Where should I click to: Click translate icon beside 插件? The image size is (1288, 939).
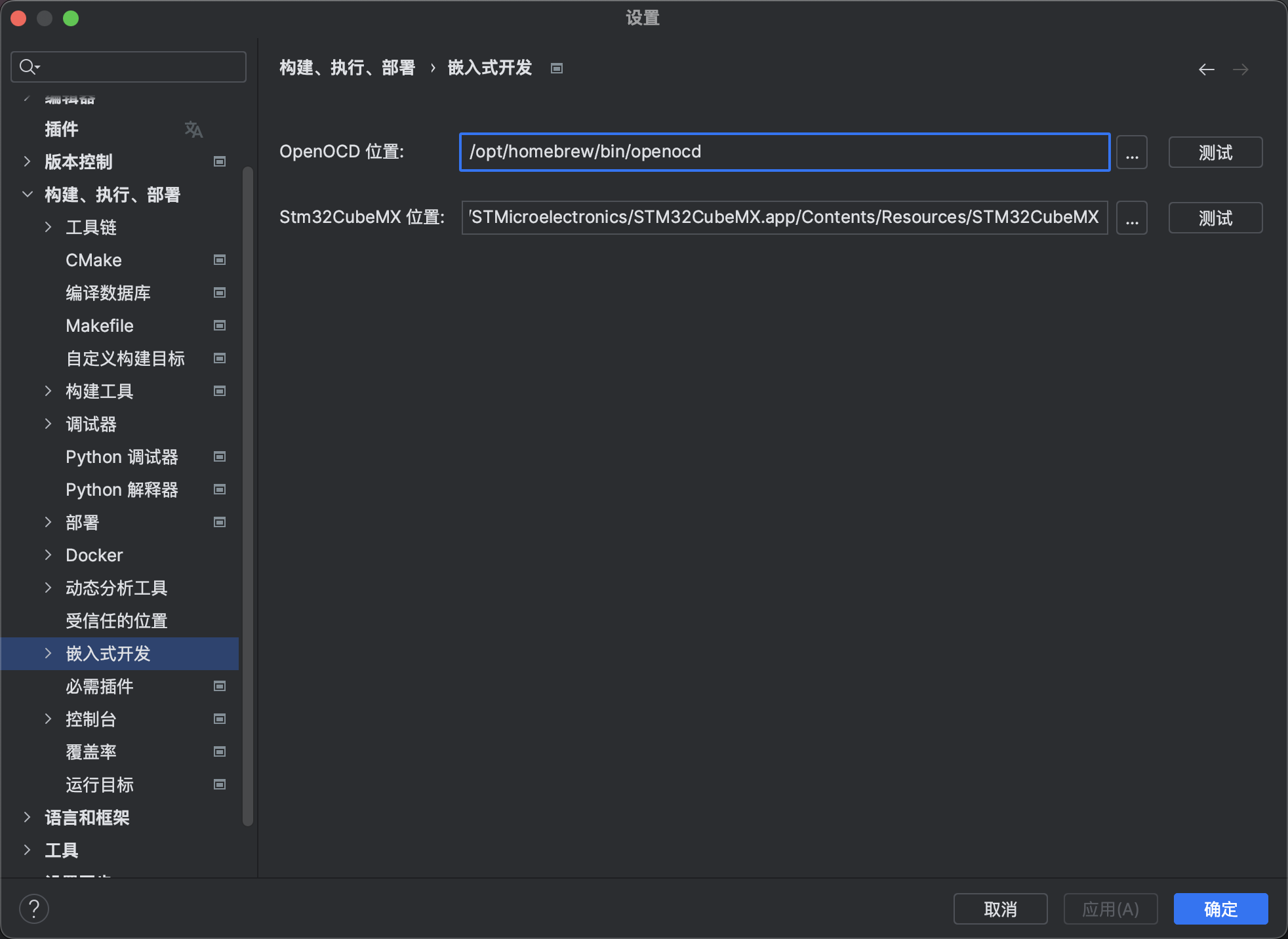pyautogui.click(x=193, y=129)
